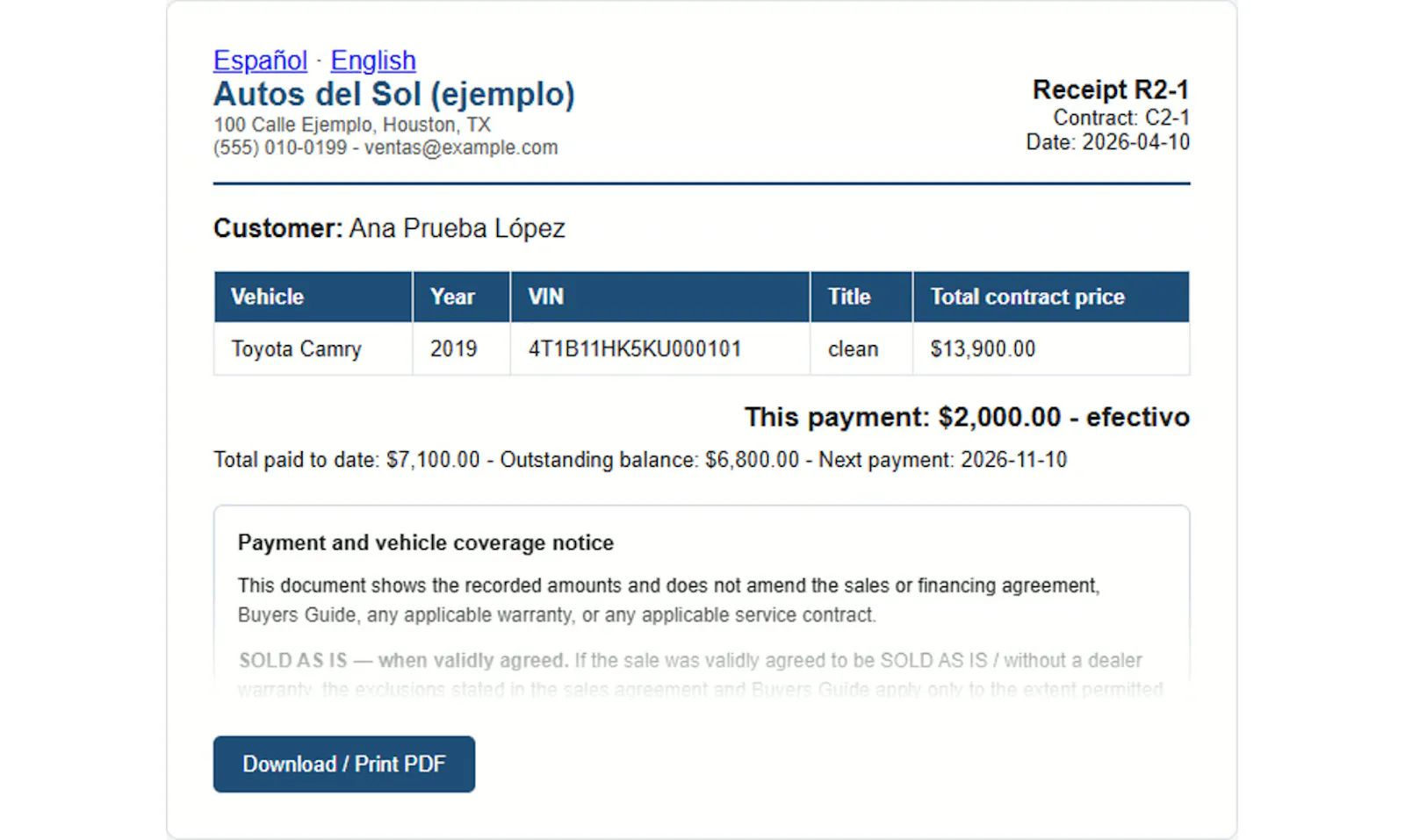This screenshot has width=1405, height=840.
Task: Click the Vehicle column header
Action: [x=313, y=297]
